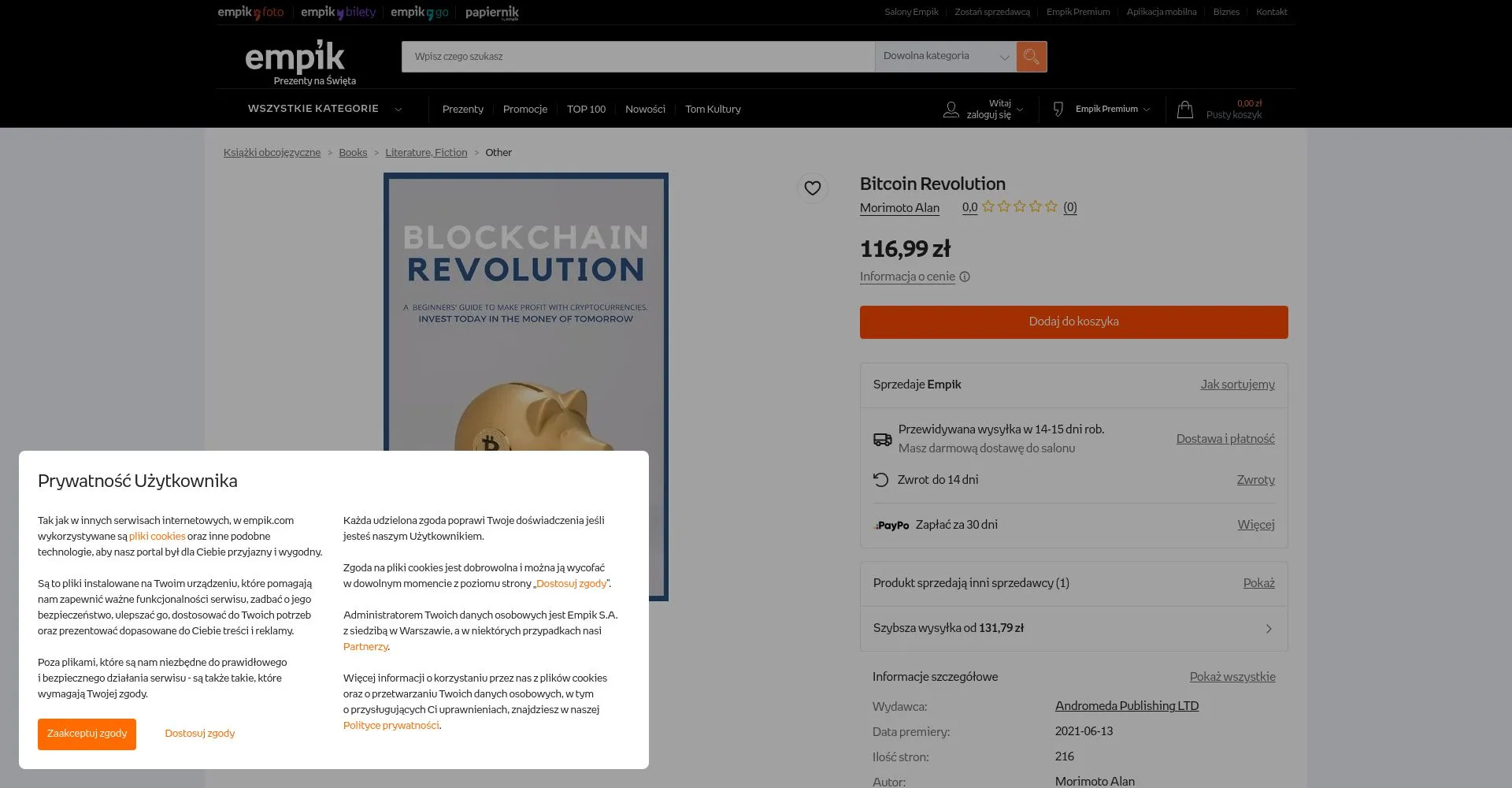The width and height of the screenshot is (1512, 788).
Task: Click info icon next to Informacja o cenie
Action: pos(965,277)
